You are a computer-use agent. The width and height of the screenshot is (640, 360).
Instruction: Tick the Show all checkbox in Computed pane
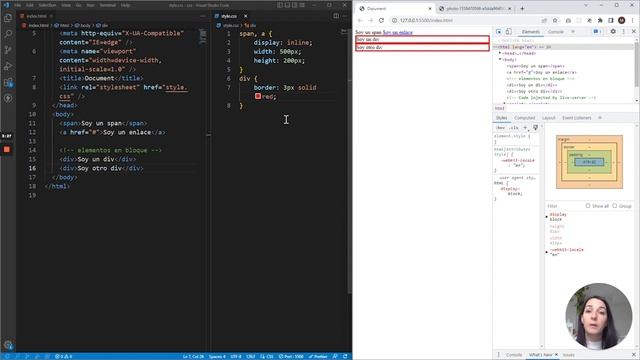click(x=588, y=206)
